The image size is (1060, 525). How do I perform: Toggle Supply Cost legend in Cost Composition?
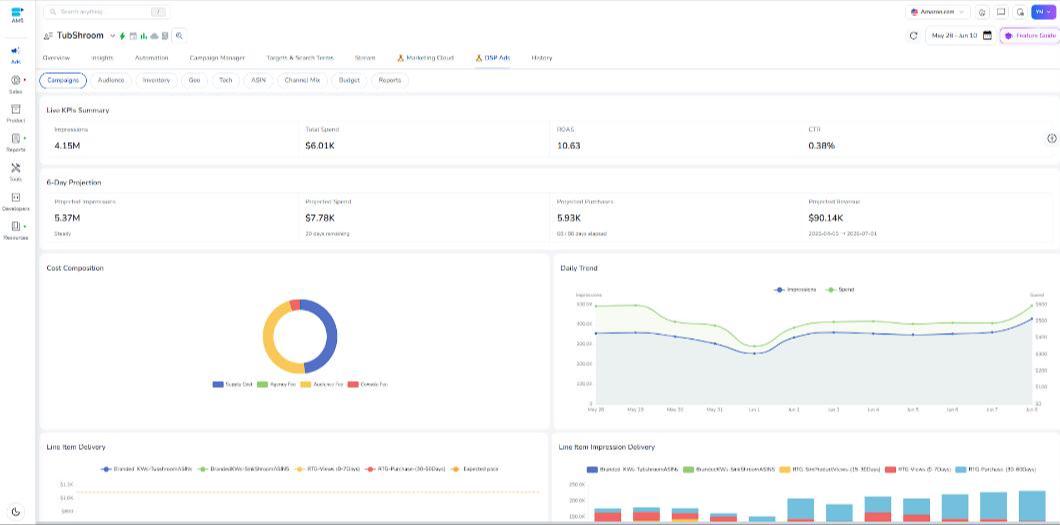(233, 384)
